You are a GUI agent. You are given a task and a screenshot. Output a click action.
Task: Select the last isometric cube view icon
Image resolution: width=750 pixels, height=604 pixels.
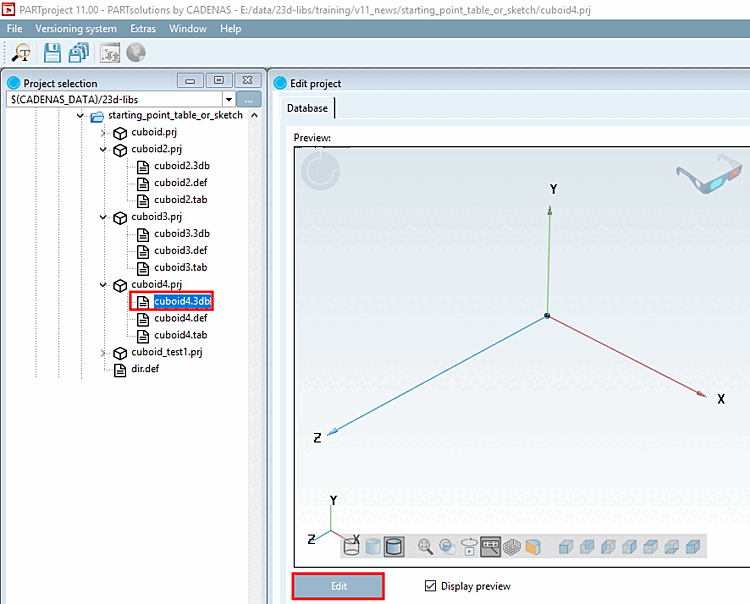693,547
